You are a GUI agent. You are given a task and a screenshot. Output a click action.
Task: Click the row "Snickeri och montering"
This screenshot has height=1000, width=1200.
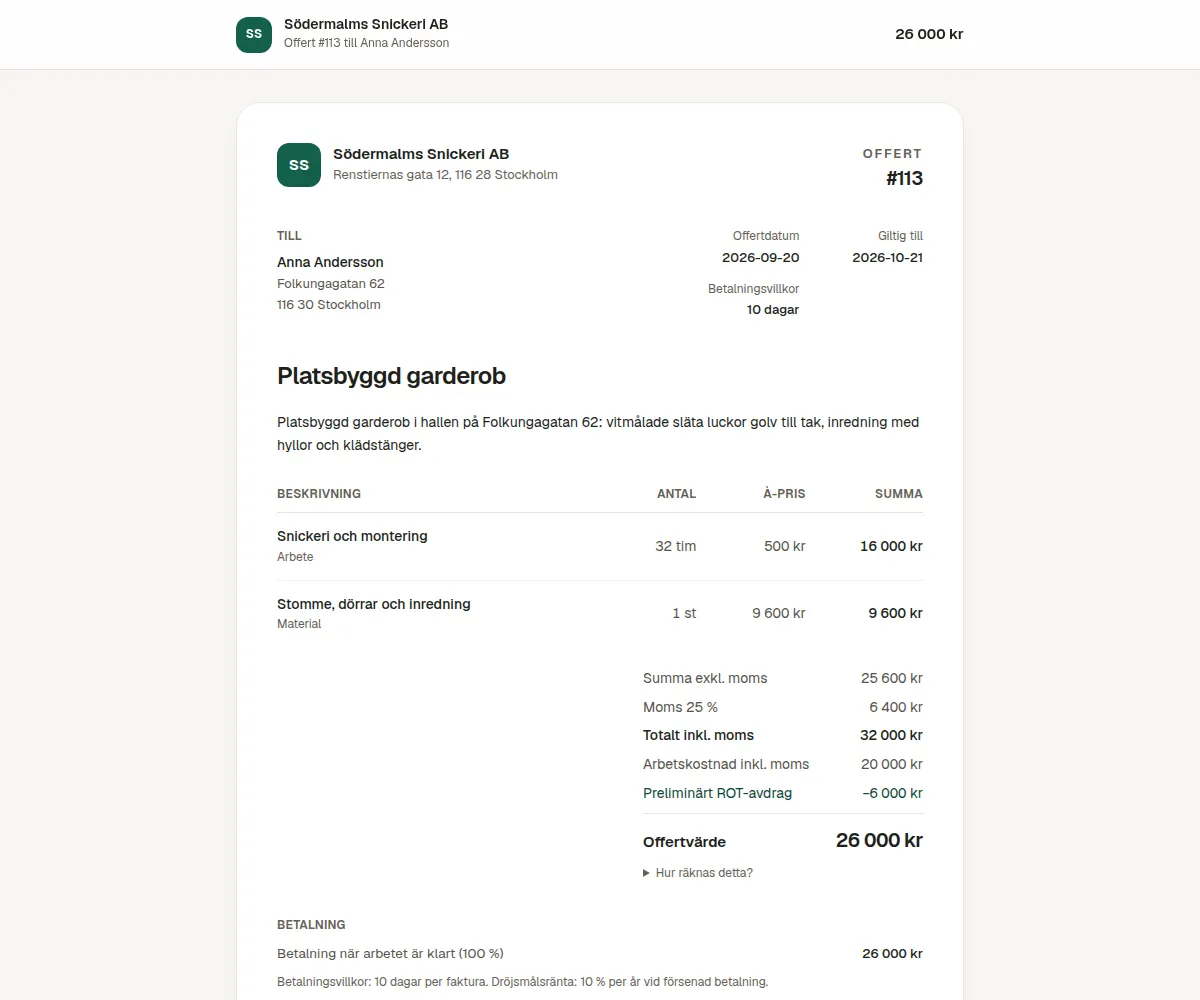tap(600, 546)
